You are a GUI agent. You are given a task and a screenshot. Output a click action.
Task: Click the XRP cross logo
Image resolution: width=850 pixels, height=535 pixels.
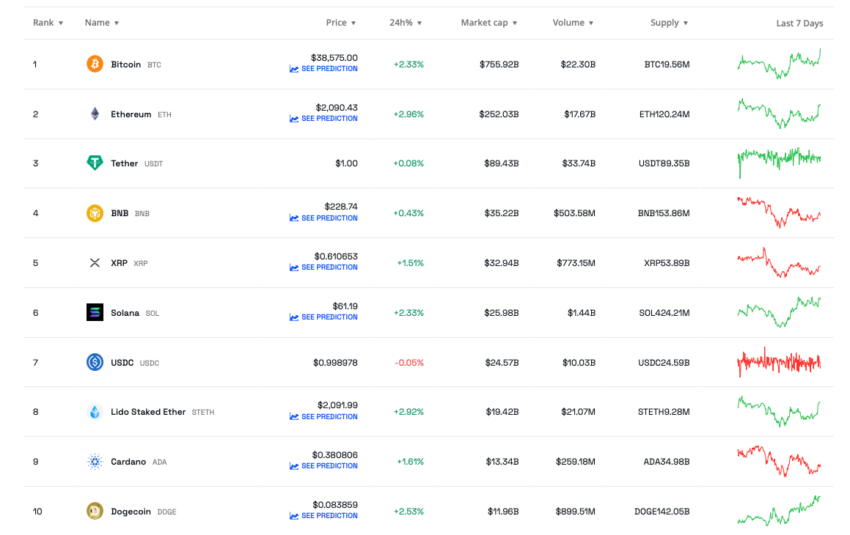pyautogui.click(x=95, y=263)
